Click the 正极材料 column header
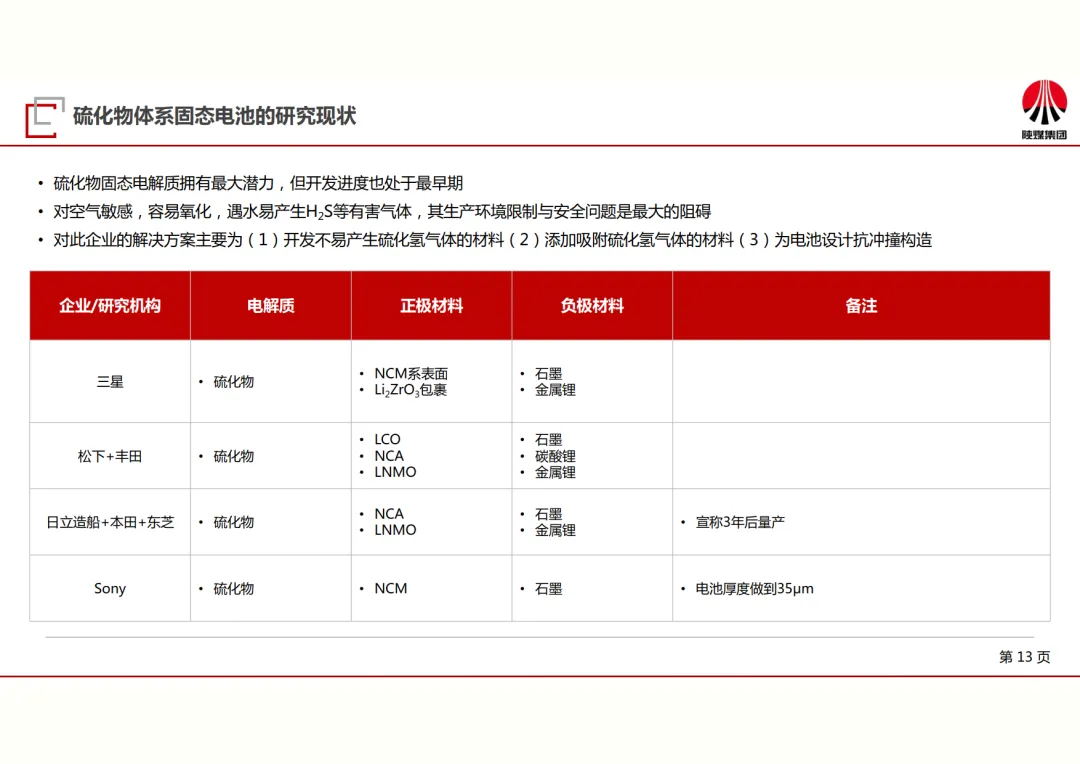The image size is (1080, 764). (431, 306)
